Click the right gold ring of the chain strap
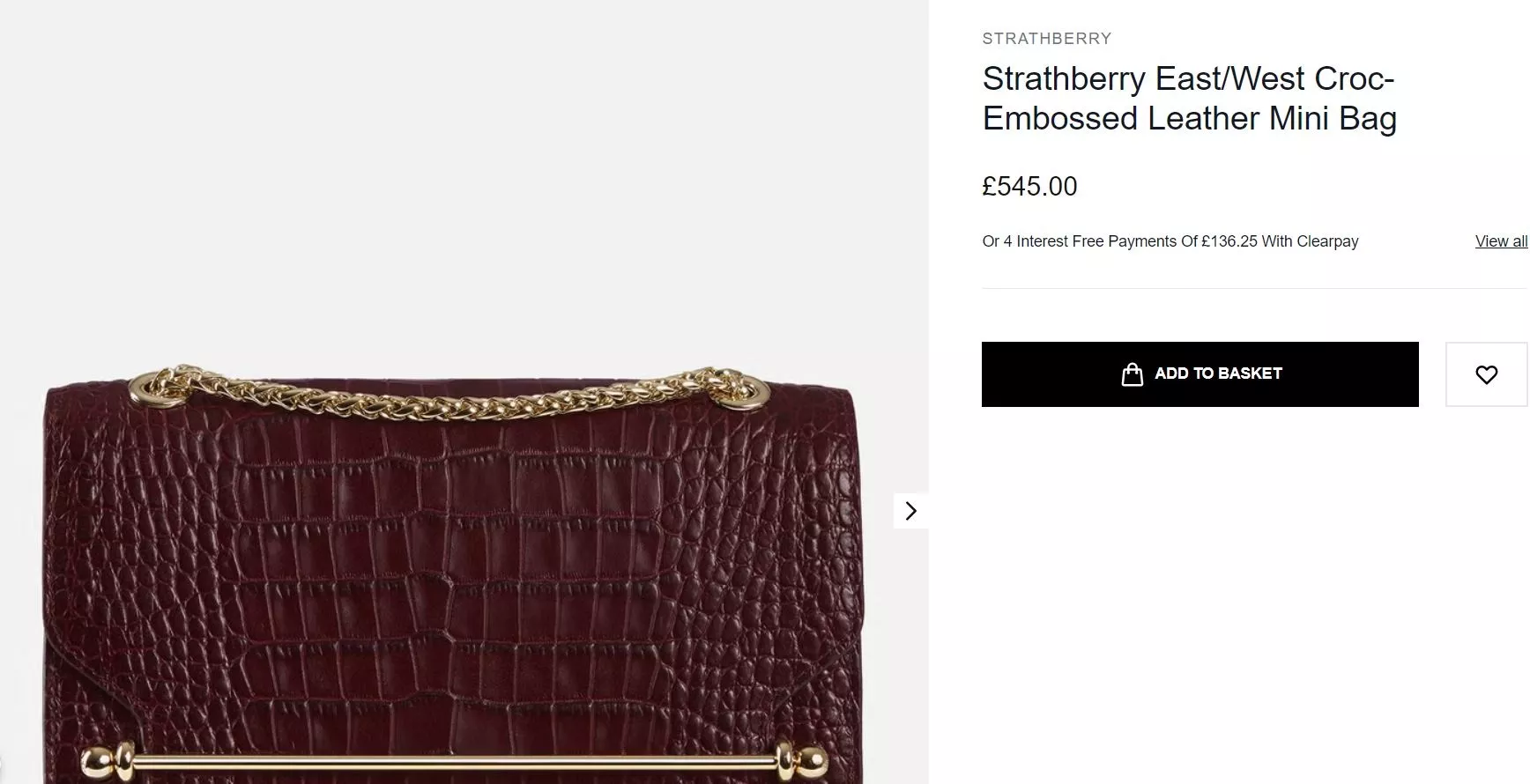Image resolution: width=1530 pixels, height=784 pixels. [754, 388]
